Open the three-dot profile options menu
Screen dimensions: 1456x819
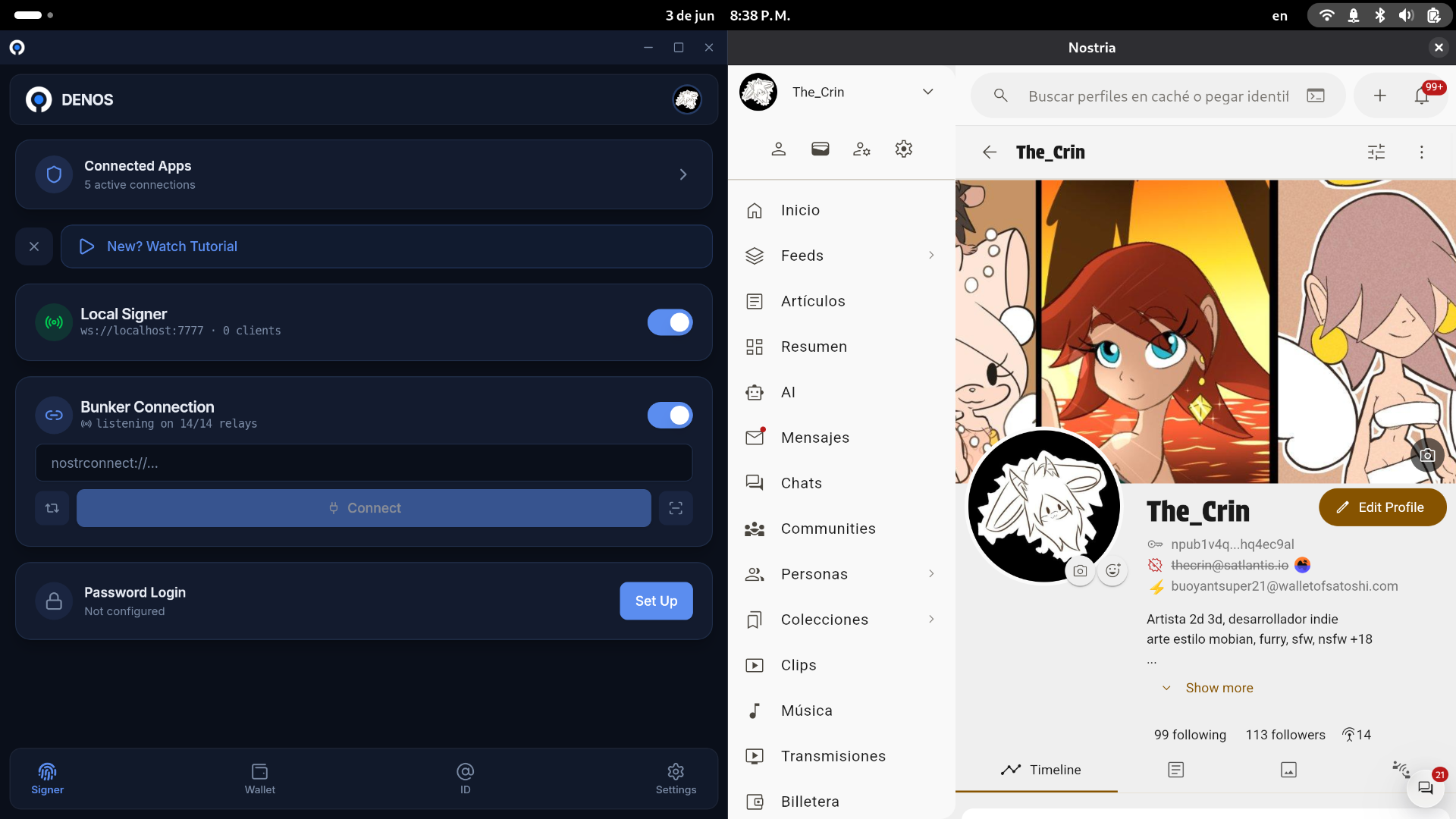pos(1422,152)
